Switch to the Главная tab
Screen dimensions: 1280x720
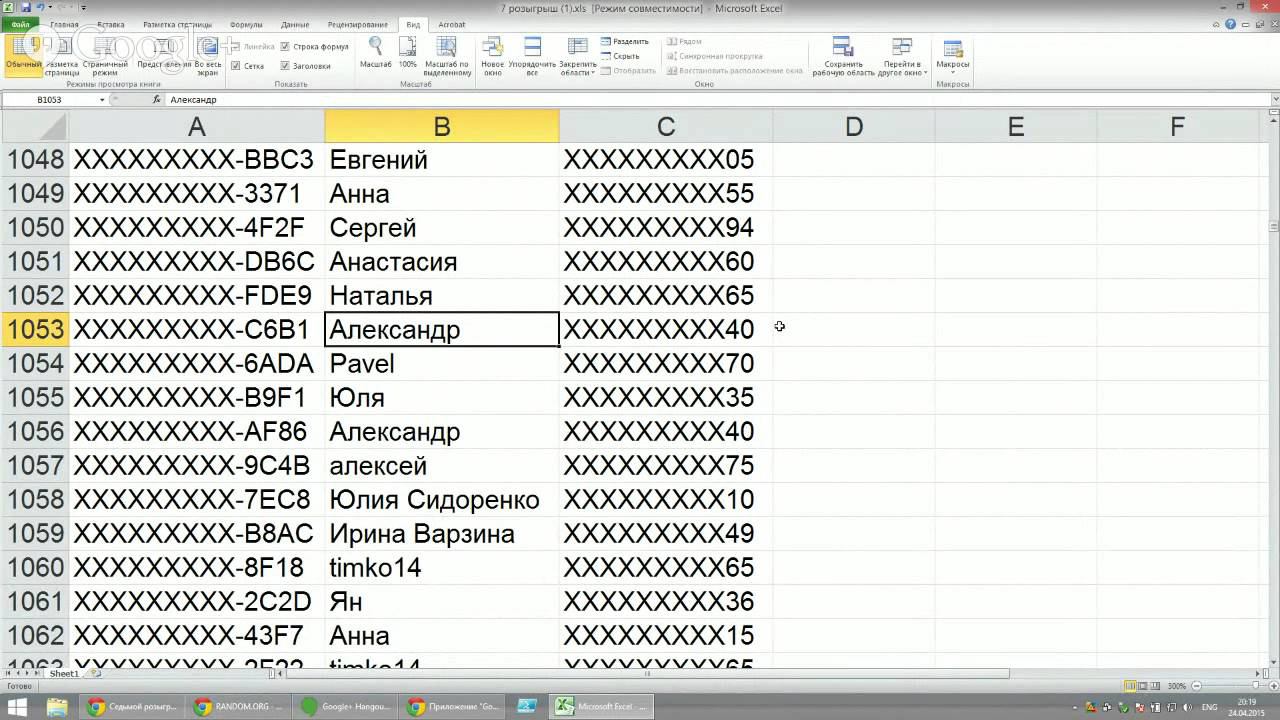point(64,24)
